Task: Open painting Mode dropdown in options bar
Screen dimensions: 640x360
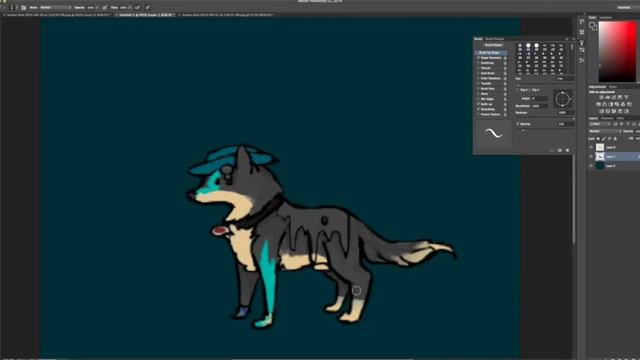Action: point(56,7)
